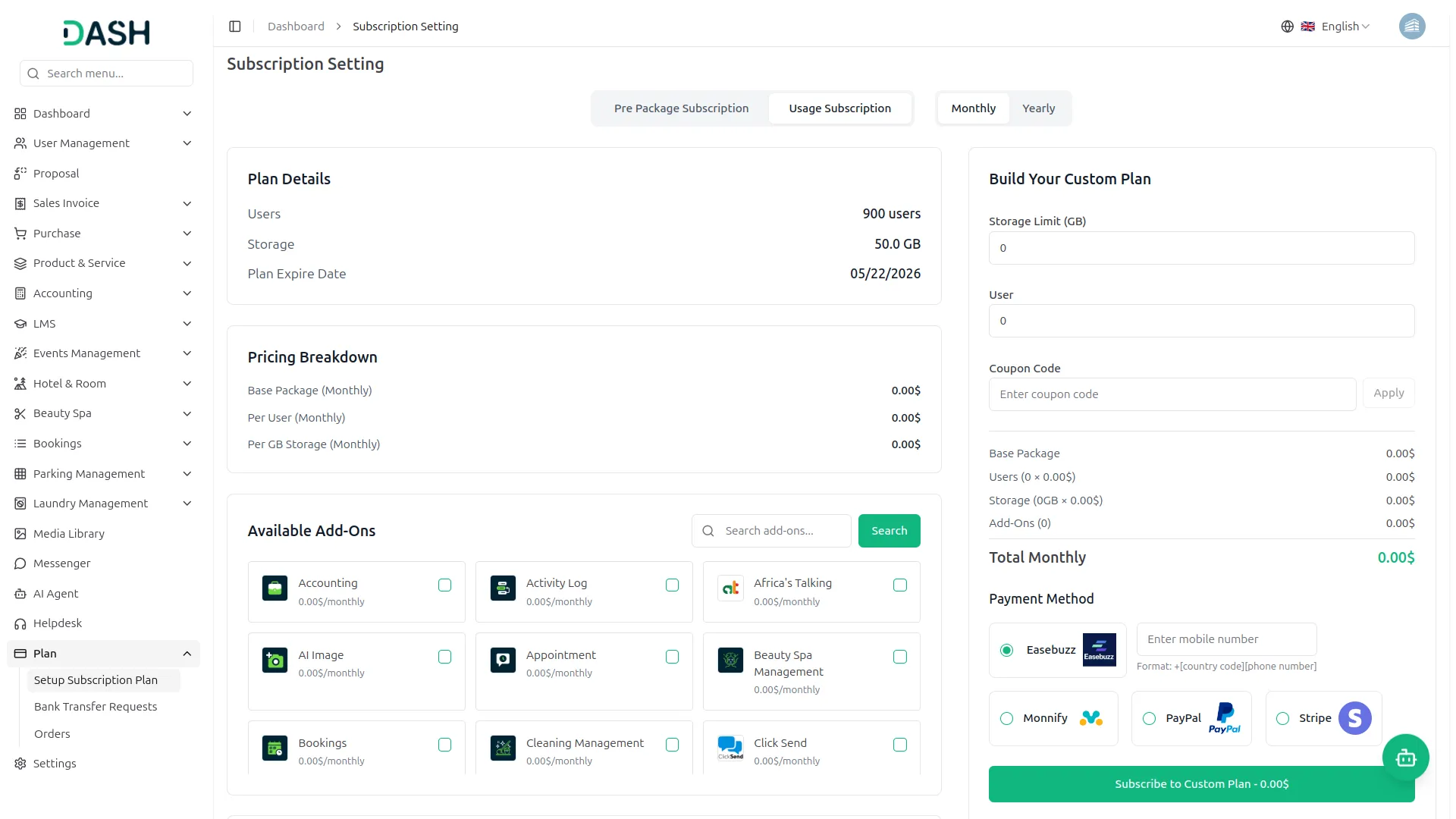
Task: Click Subscribe to Custom Plan button
Action: click(x=1201, y=784)
